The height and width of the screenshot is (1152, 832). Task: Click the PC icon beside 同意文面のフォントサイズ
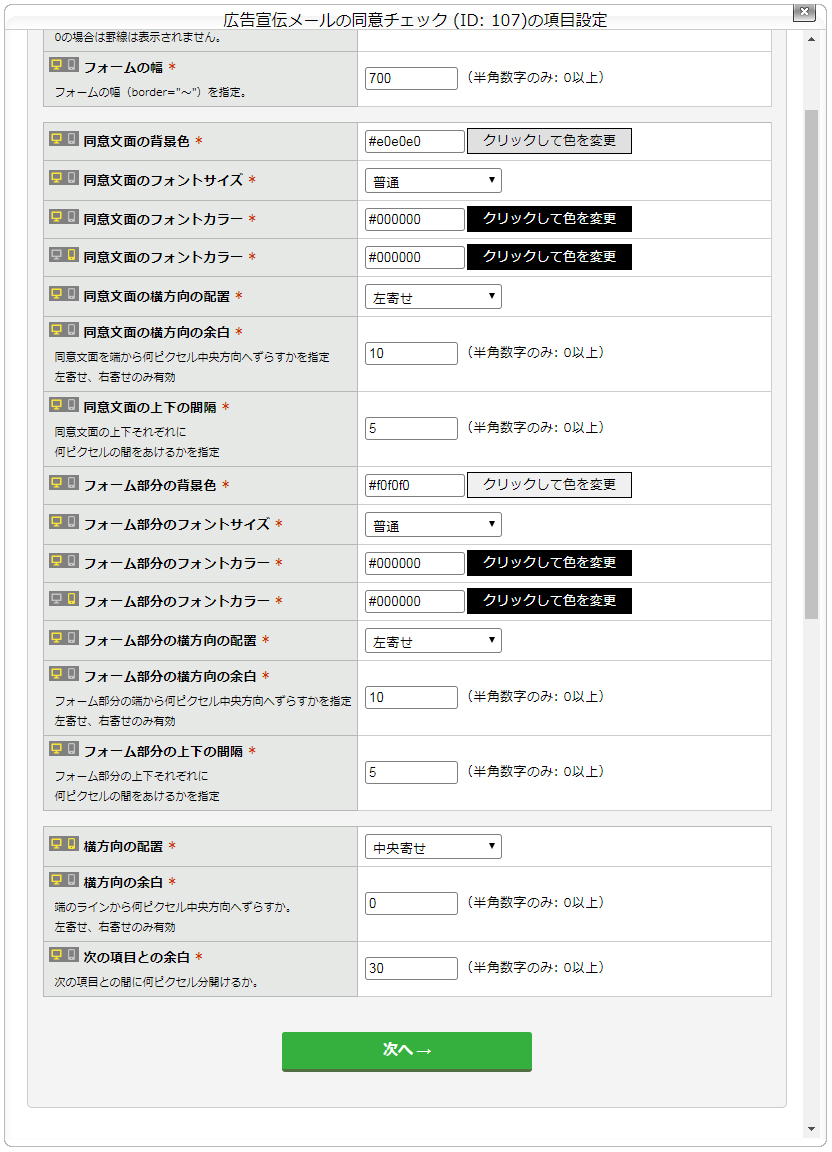click(57, 177)
